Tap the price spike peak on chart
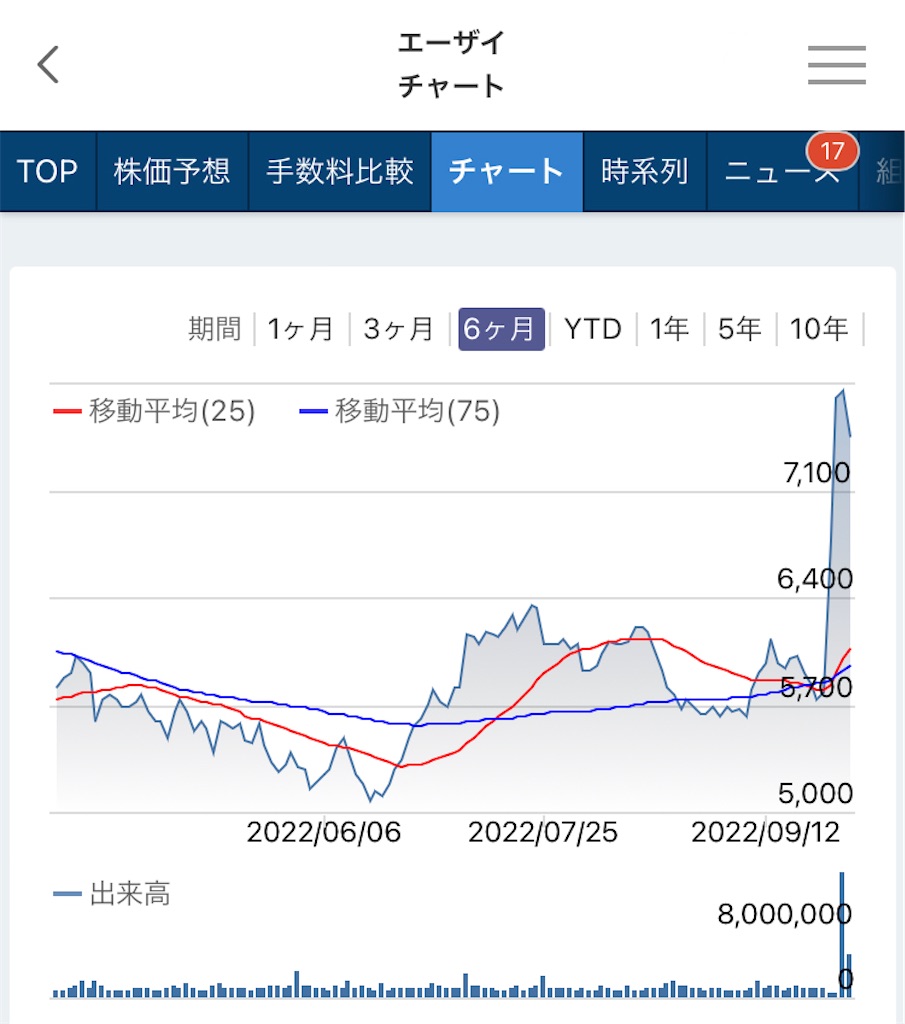Viewport: 905px width, 1024px height. (x=843, y=391)
